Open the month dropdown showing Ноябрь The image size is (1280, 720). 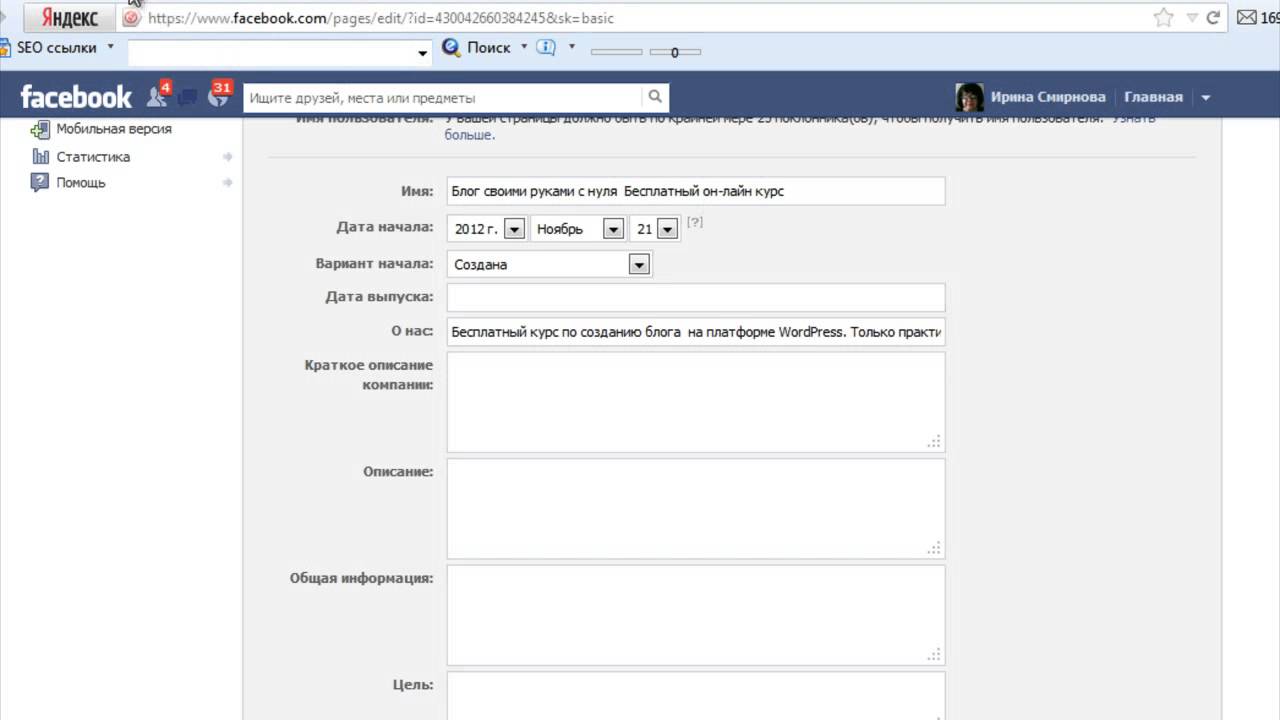tap(578, 229)
